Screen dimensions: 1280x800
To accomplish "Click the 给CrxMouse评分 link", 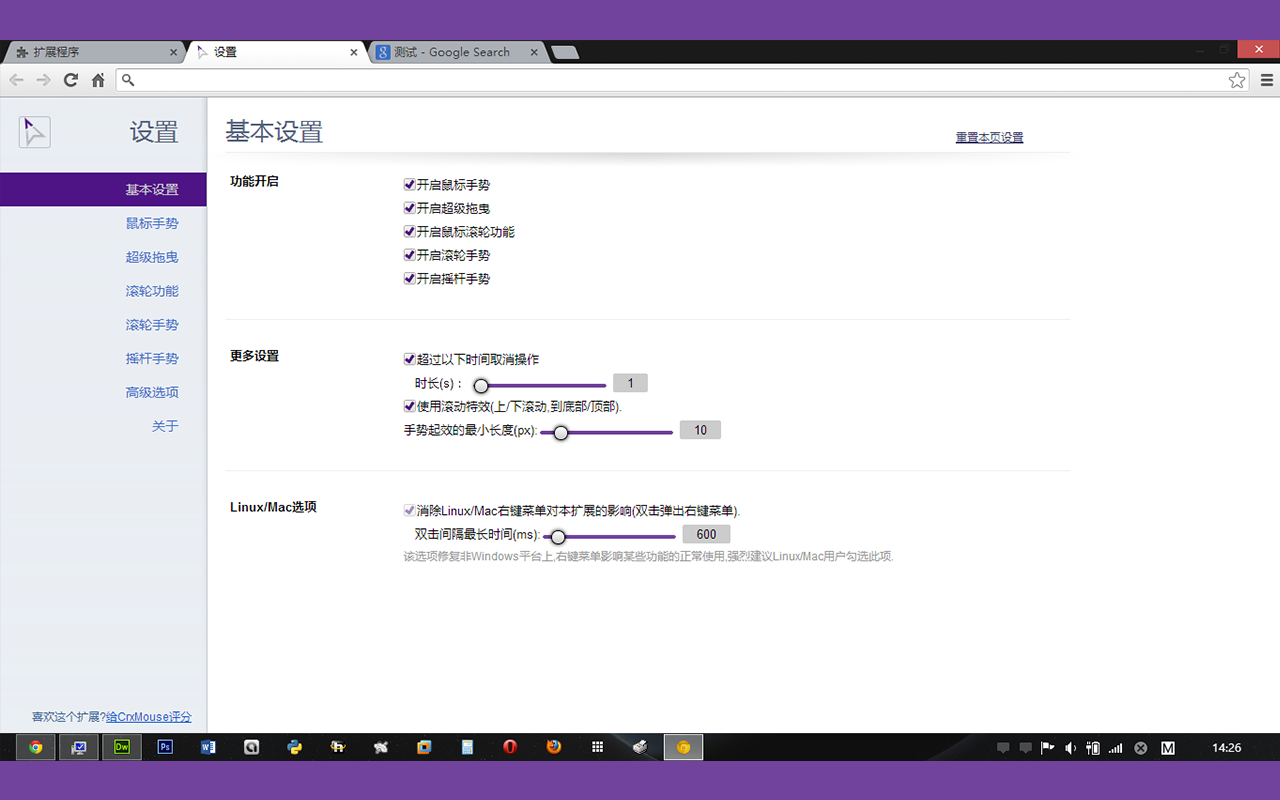I will pos(148,717).
